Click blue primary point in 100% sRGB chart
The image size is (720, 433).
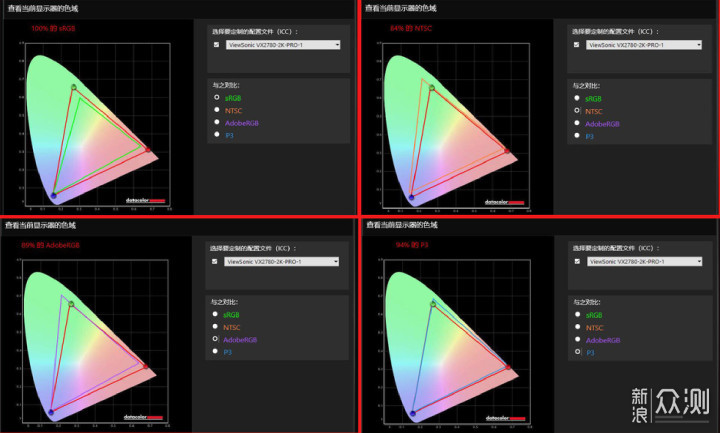(53, 196)
